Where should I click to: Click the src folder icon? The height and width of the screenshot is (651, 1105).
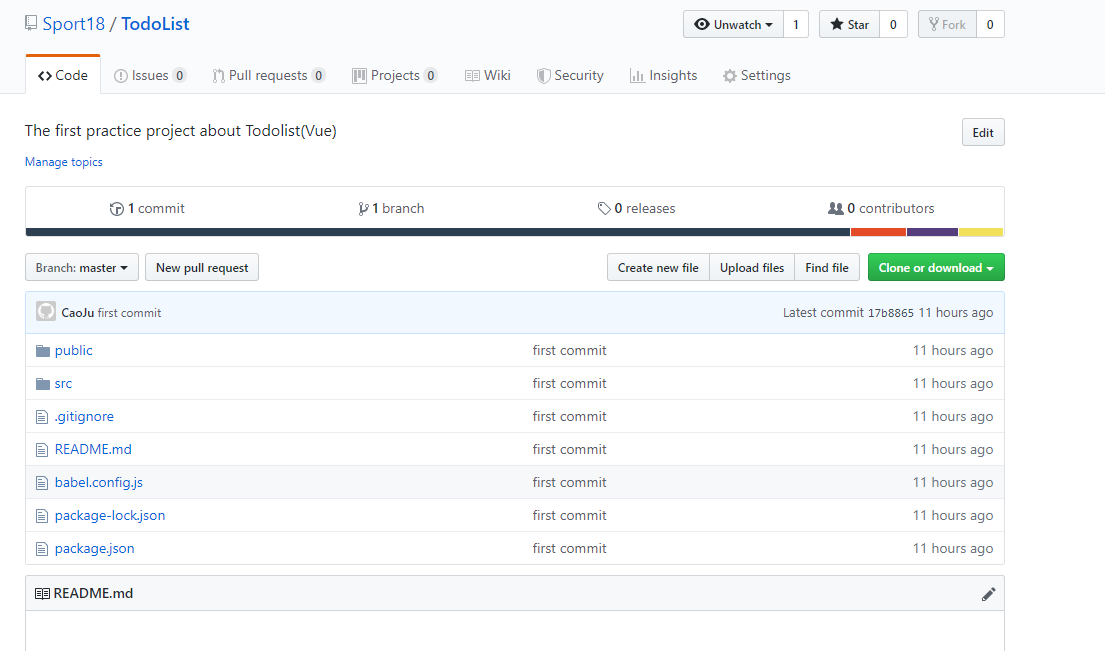[x=43, y=384]
